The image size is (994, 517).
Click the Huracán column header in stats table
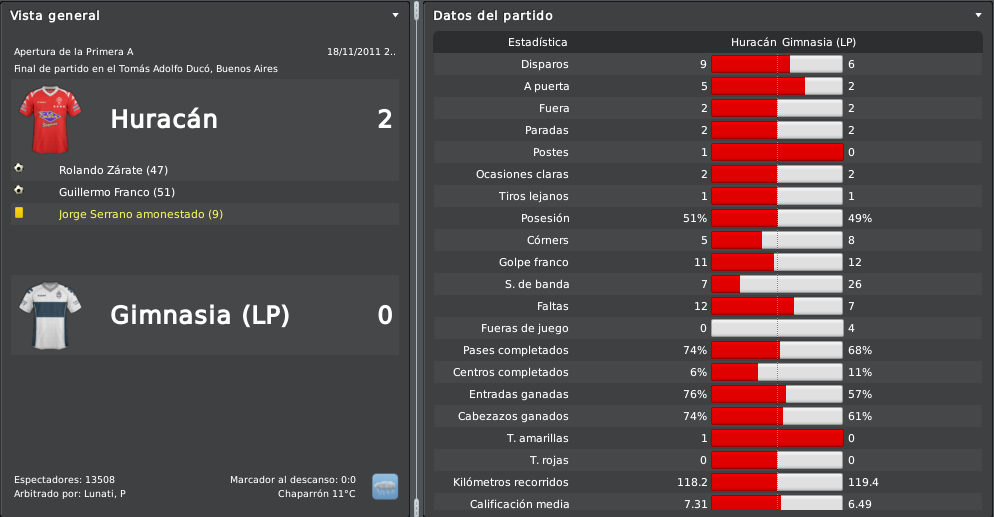pyautogui.click(x=754, y=42)
